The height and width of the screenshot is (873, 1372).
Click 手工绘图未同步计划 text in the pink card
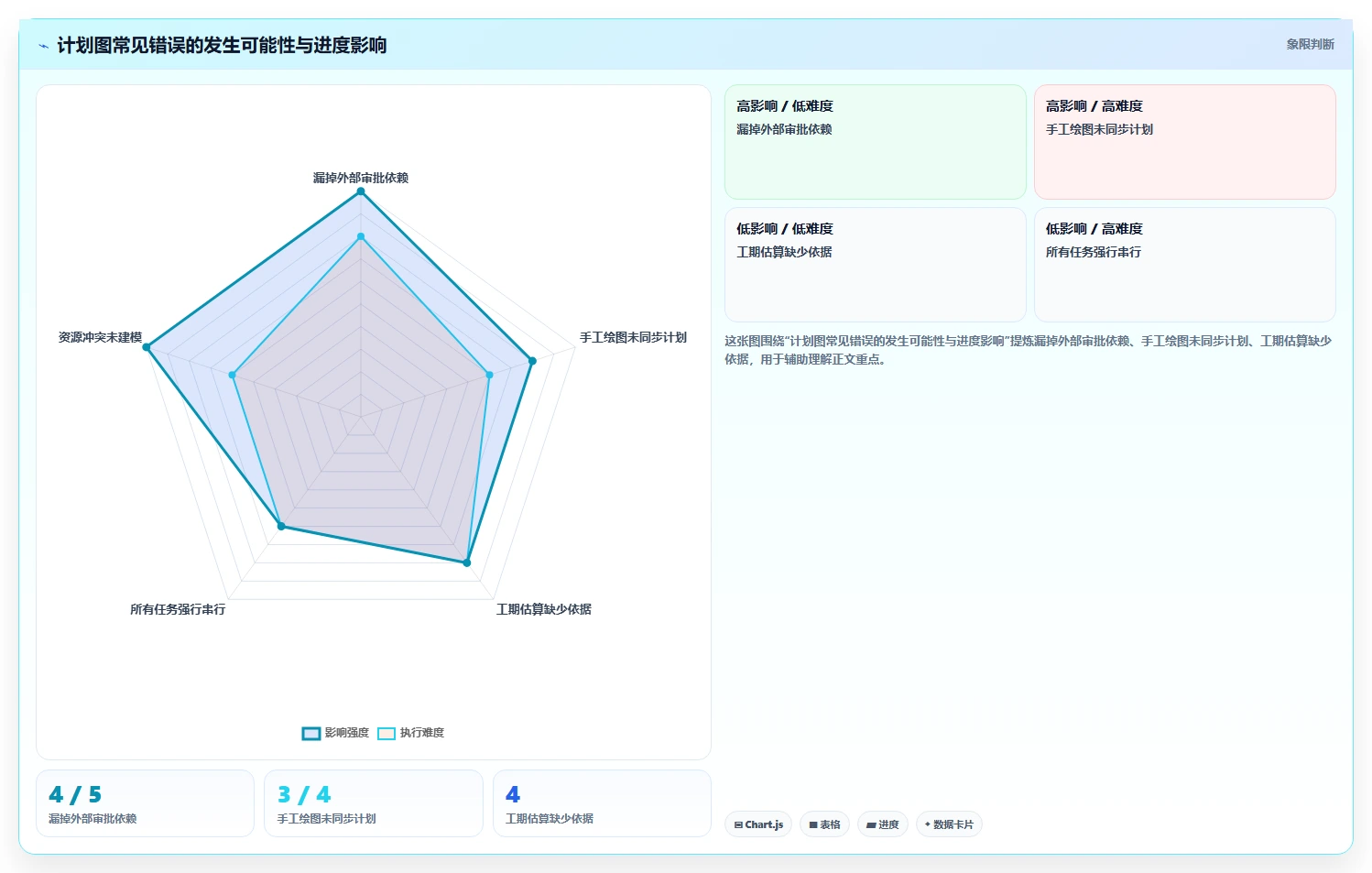tap(1099, 129)
